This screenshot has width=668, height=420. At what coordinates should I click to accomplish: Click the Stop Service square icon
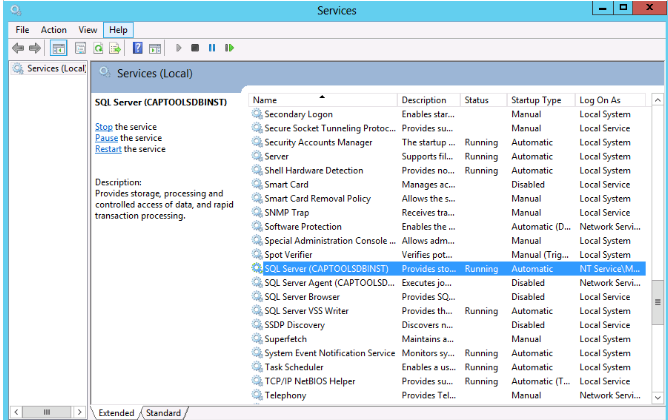195,48
